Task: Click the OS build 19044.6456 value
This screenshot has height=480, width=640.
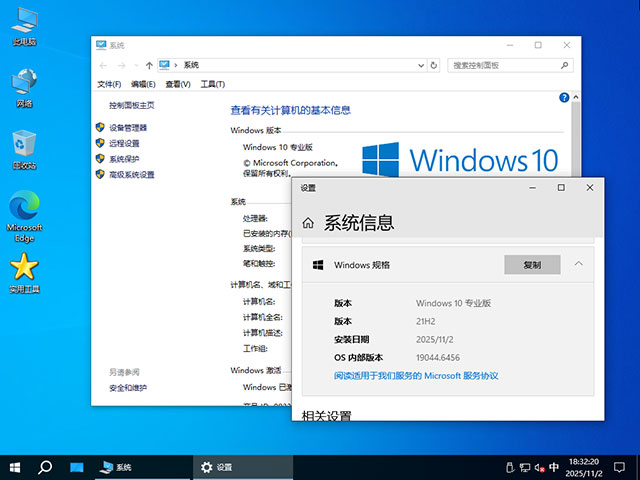Action: tap(438, 358)
